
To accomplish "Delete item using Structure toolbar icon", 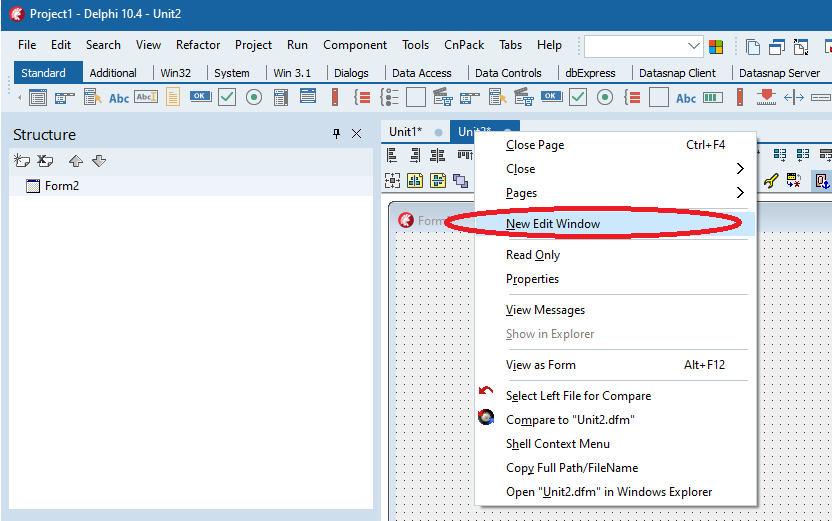I will (x=45, y=161).
